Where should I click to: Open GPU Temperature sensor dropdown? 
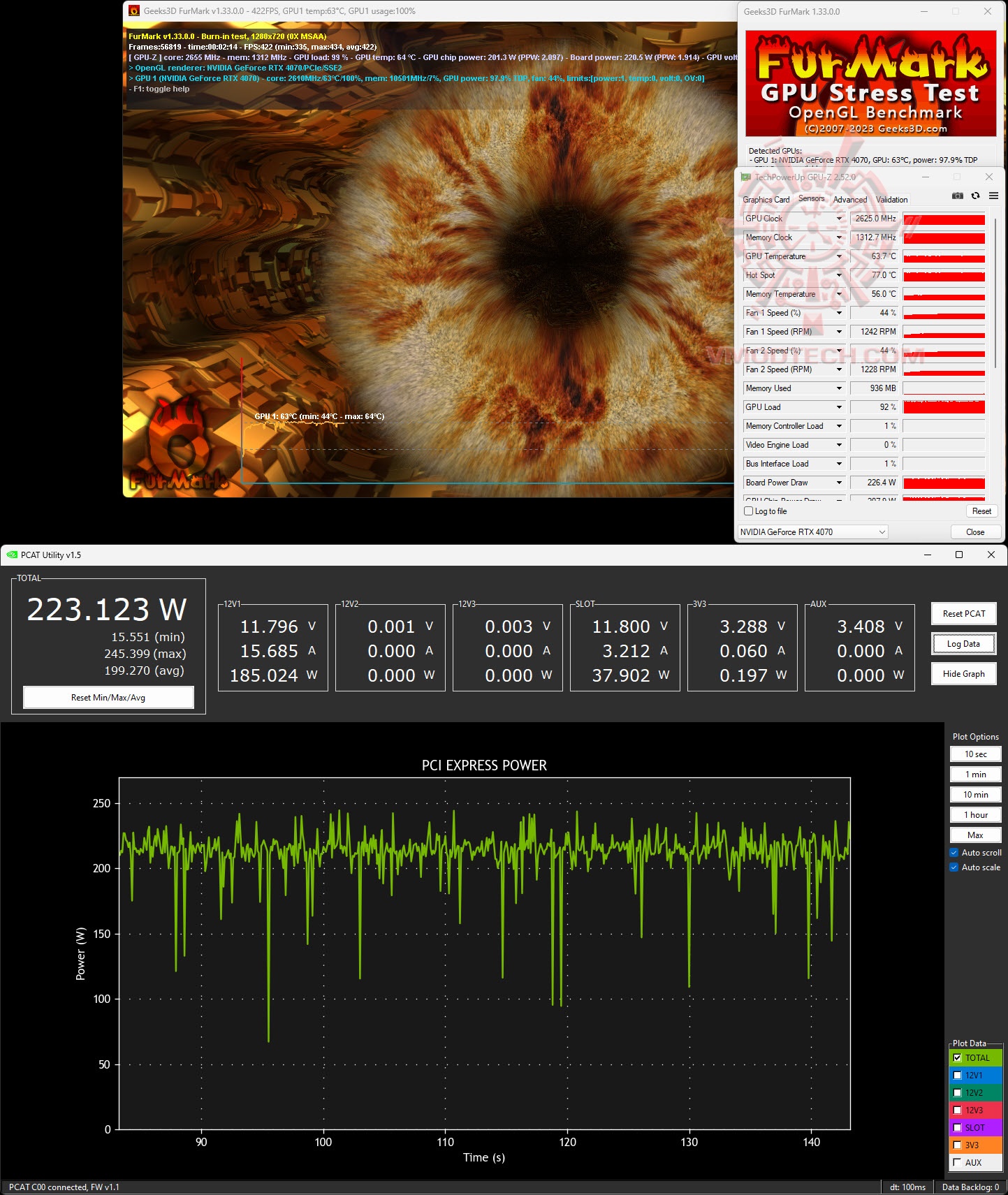point(839,256)
